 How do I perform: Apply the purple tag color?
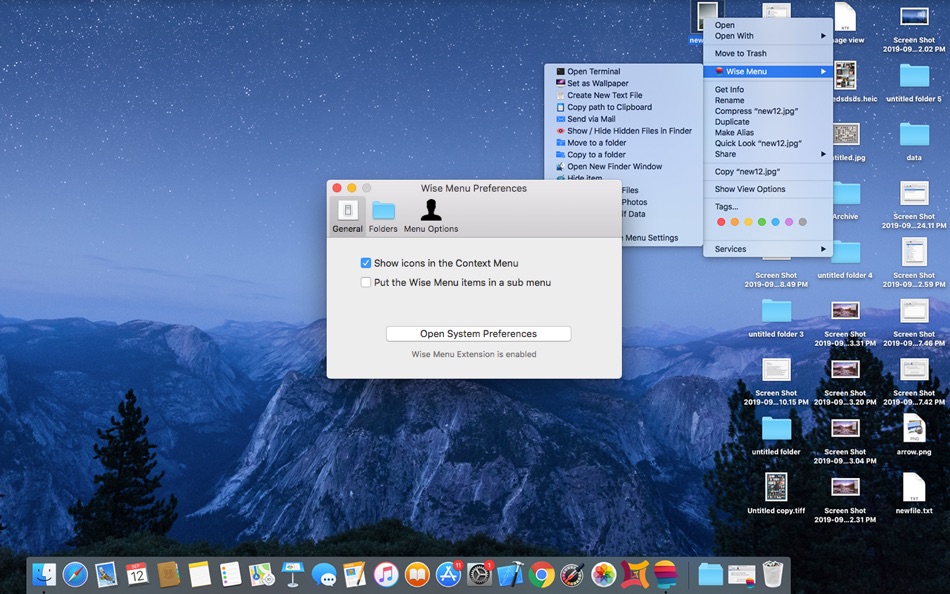coord(789,222)
